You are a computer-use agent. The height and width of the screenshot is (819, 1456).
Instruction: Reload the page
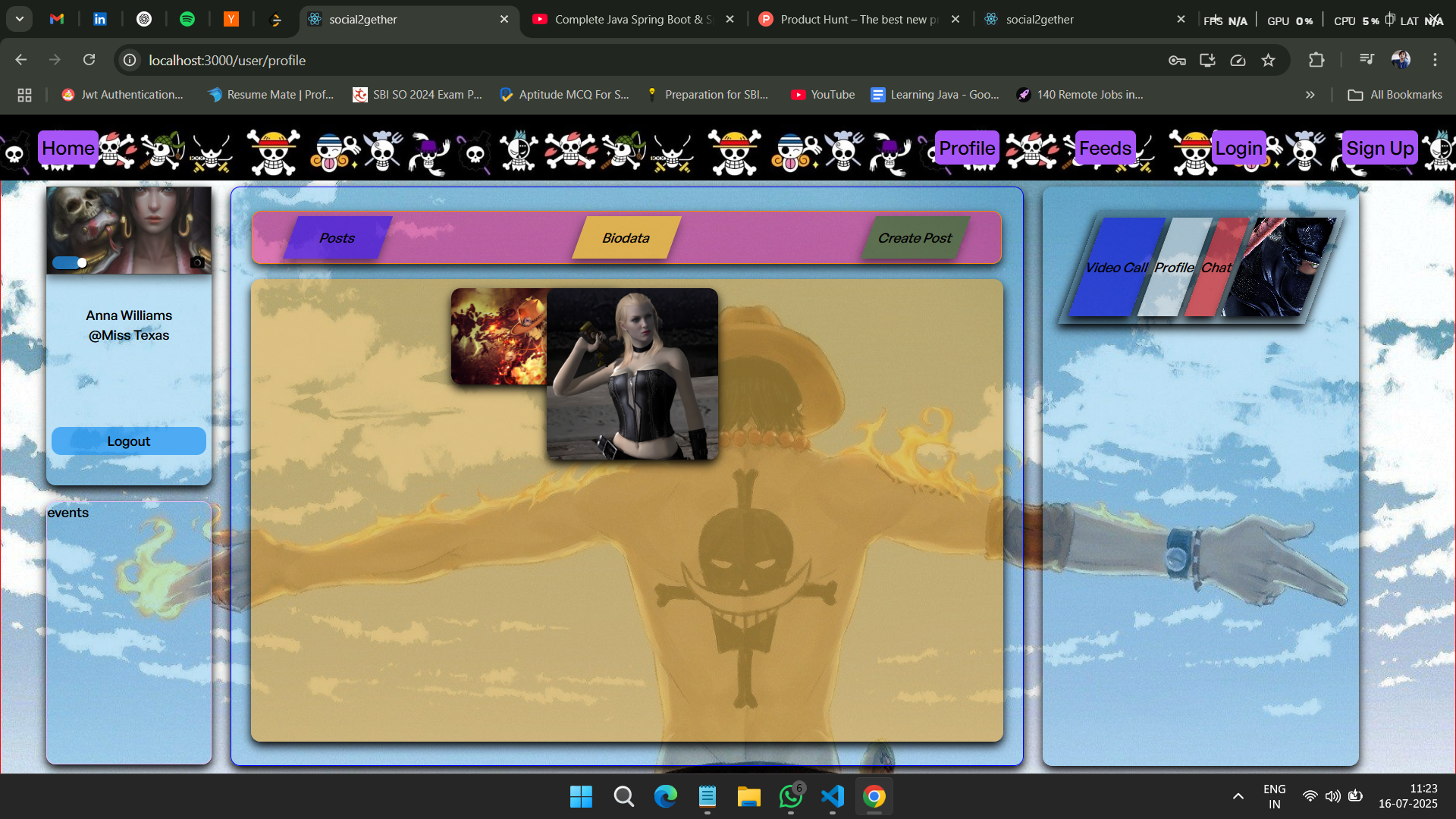click(x=89, y=60)
